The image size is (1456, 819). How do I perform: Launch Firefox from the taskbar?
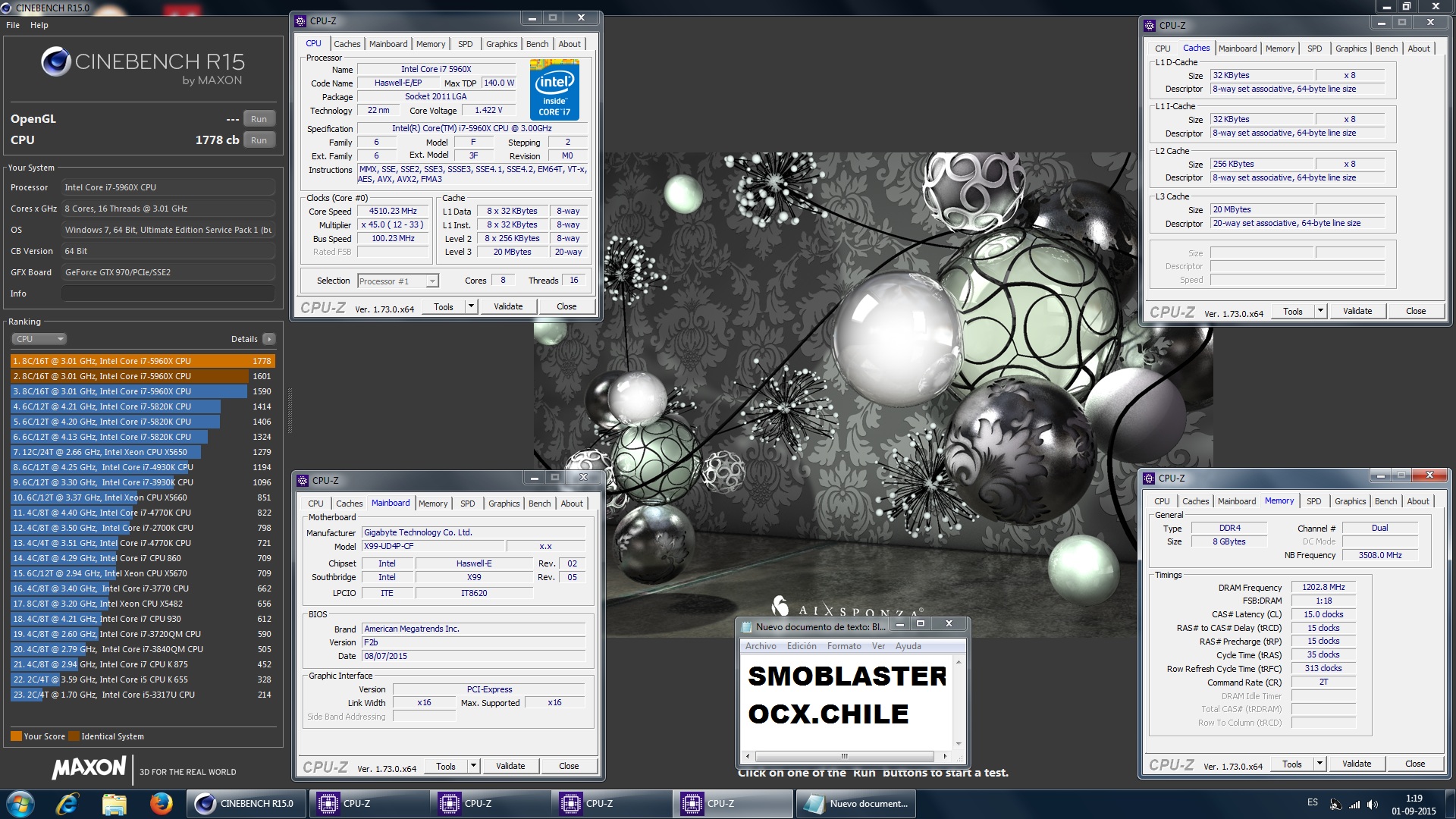[x=161, y=804]
